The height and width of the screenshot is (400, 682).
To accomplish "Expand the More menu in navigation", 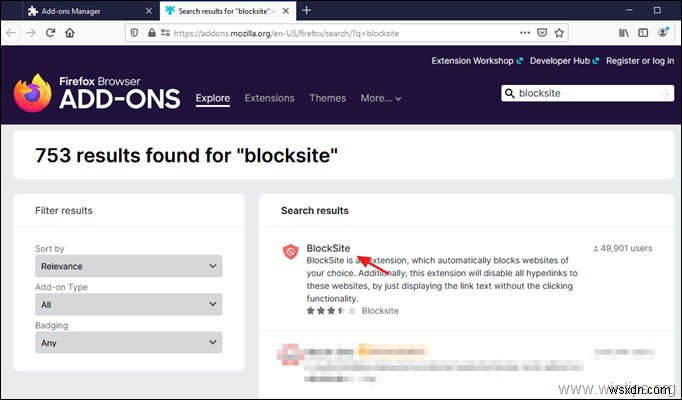I will click(x=381, y=98).
